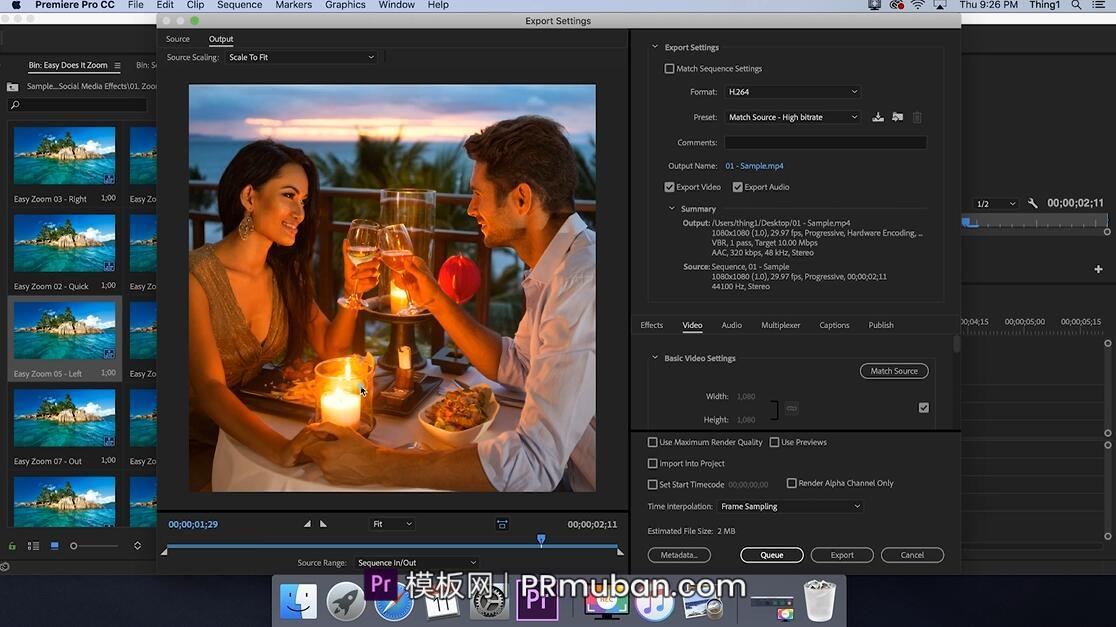
Task: Switch bin to list view icon
Action: [x=33, y=546]
